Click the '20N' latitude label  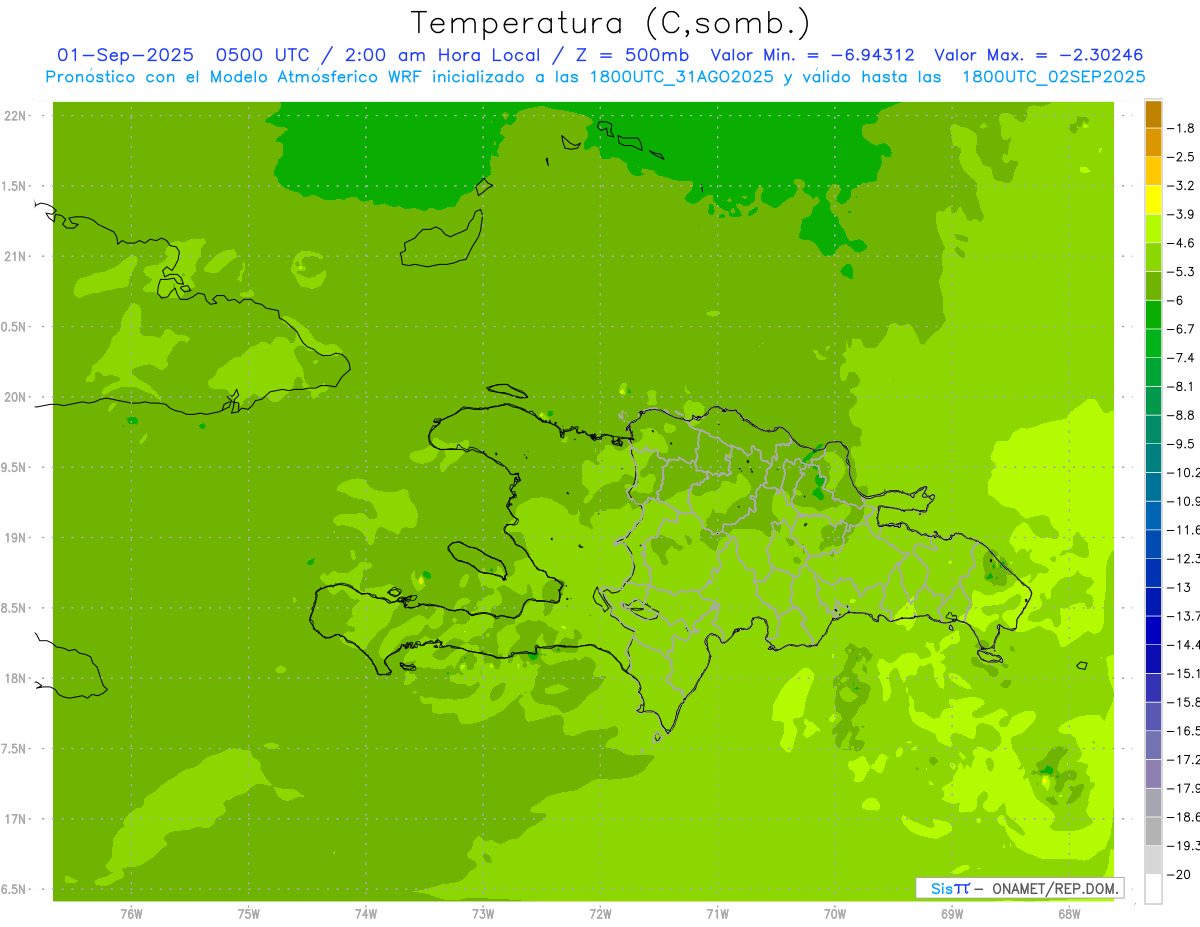14,397
